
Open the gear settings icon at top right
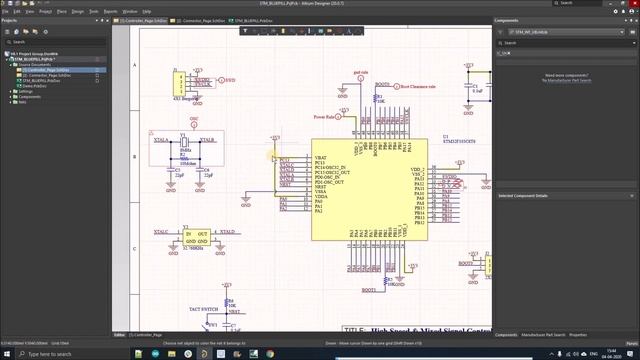615,11
